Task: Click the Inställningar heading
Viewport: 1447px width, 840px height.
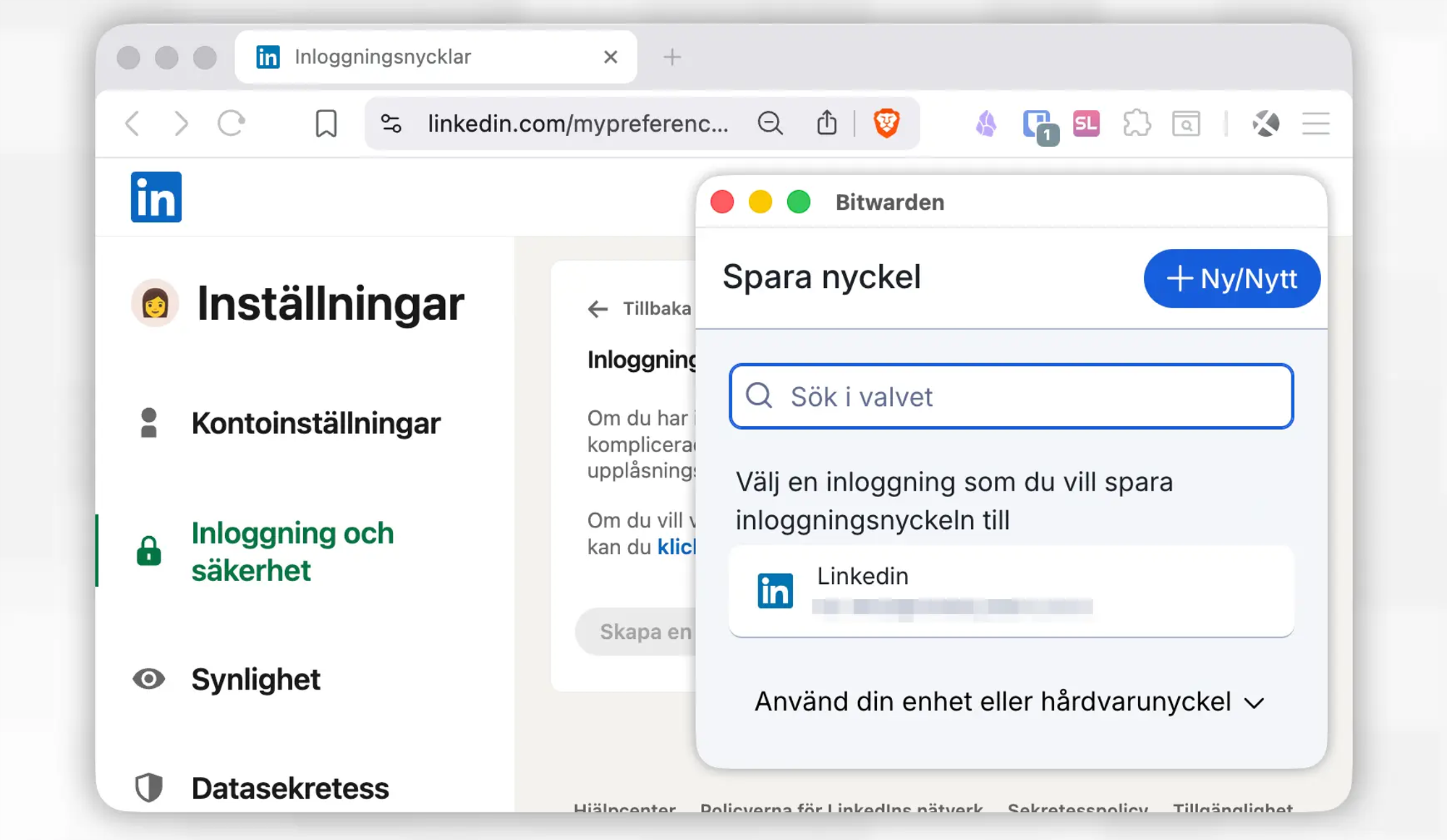Action: (331, 303)
